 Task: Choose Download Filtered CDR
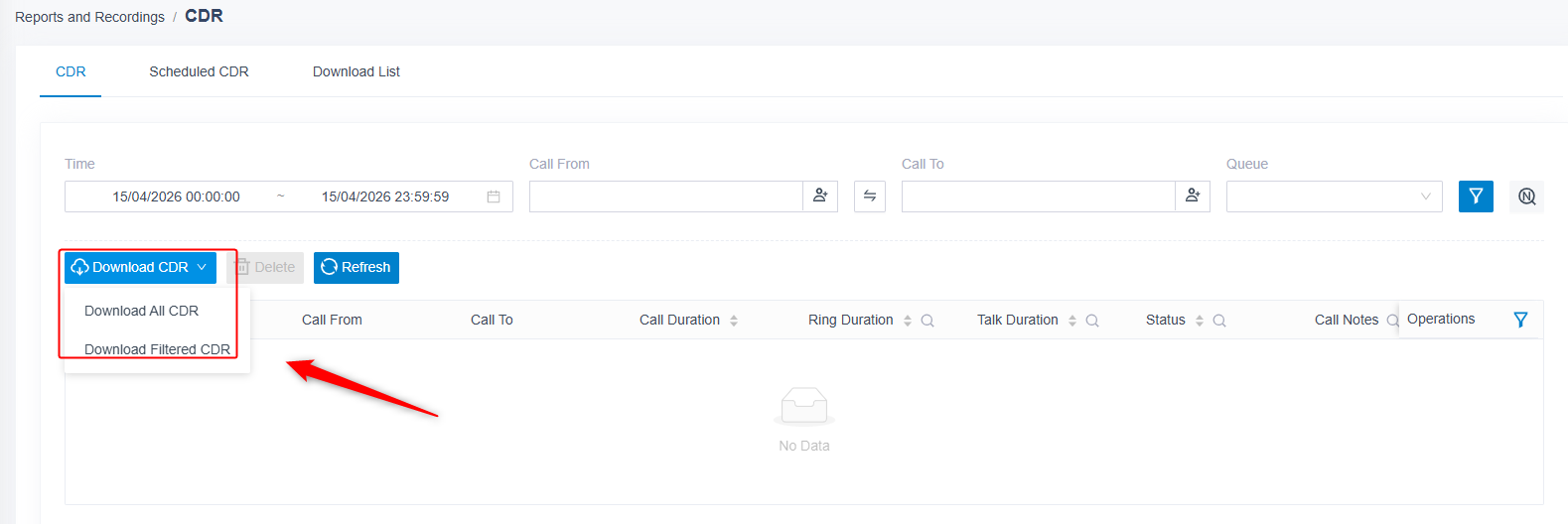tap(157, 349)
